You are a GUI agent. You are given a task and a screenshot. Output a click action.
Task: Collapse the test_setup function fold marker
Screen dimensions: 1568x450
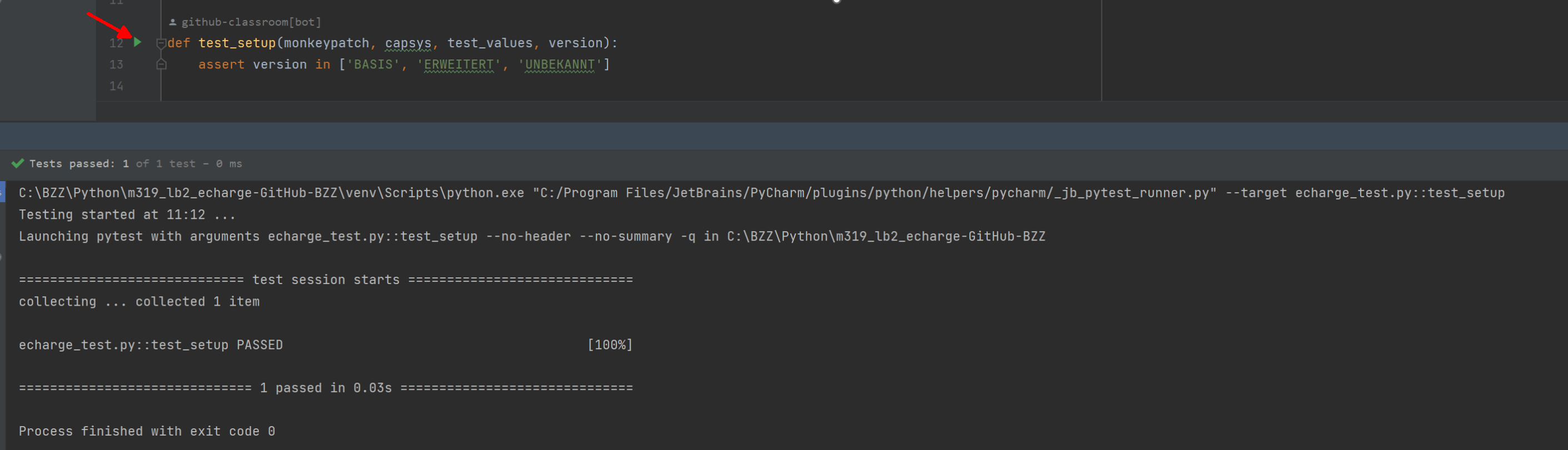(x=161, y=43)
